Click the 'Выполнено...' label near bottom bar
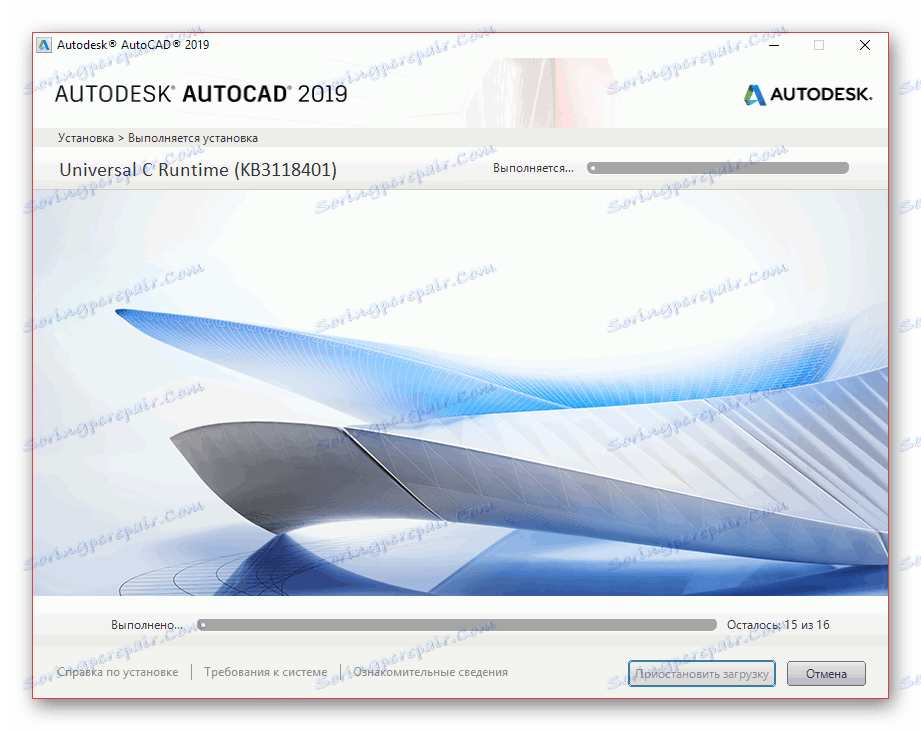Screen dimensions: 921x731 tap(147, 625)
